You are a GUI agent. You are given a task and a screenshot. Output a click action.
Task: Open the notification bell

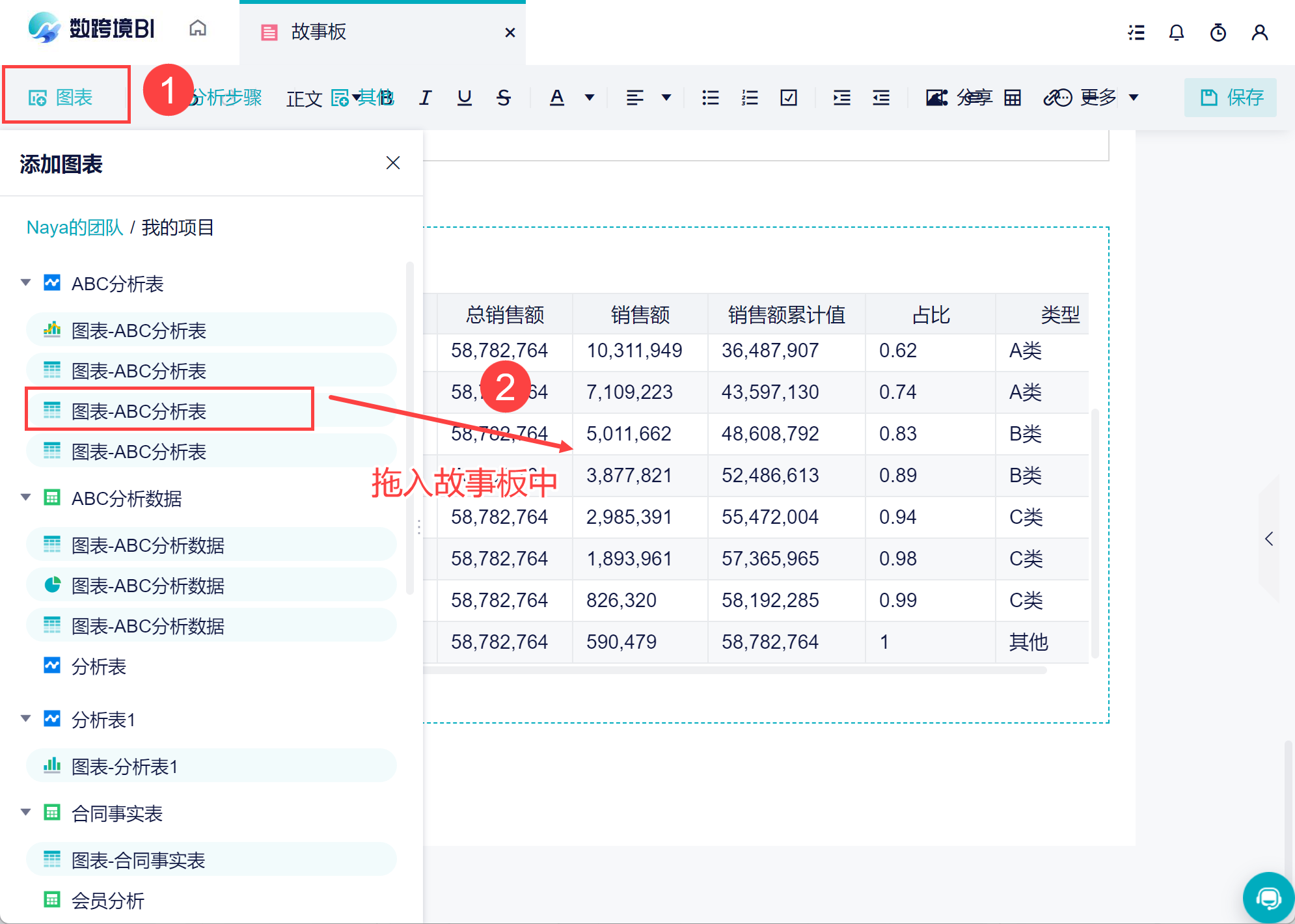tap(1176, 33)
